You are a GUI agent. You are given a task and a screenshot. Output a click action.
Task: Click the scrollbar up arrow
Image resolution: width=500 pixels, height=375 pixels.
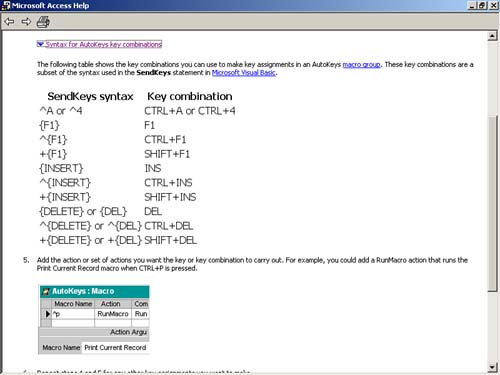pos(492,36)
